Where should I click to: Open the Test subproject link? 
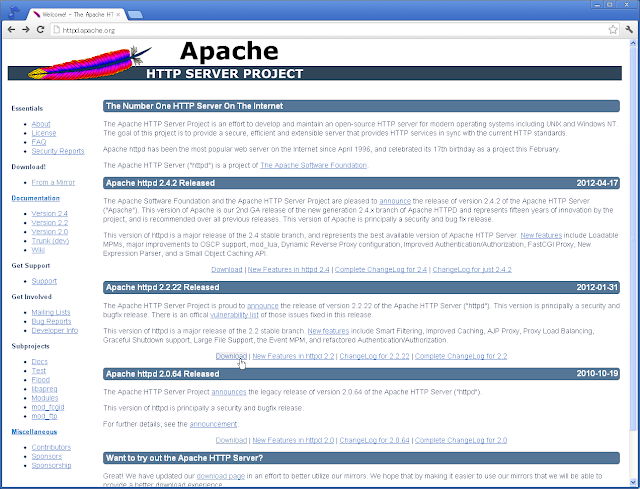[x=39, y=371]
